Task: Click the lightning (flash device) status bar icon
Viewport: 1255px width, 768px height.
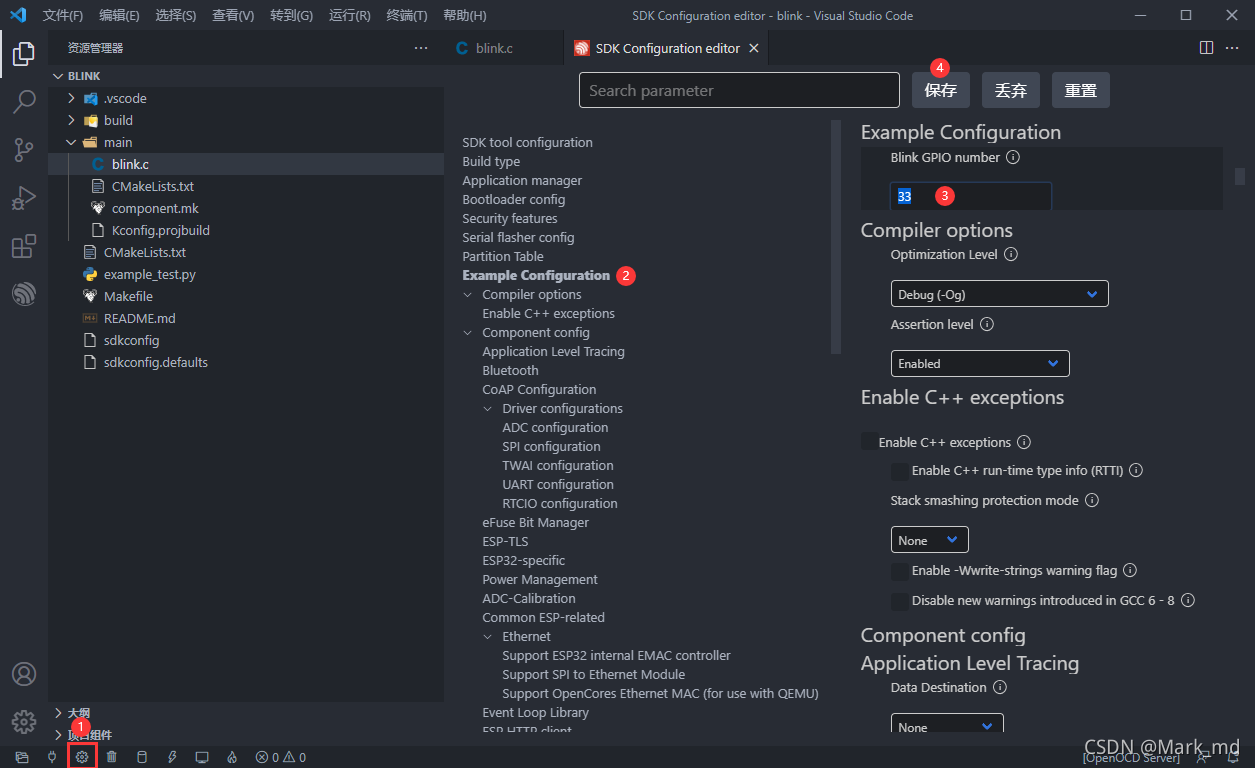Action: pyautogui.click(x=172, y=757)
